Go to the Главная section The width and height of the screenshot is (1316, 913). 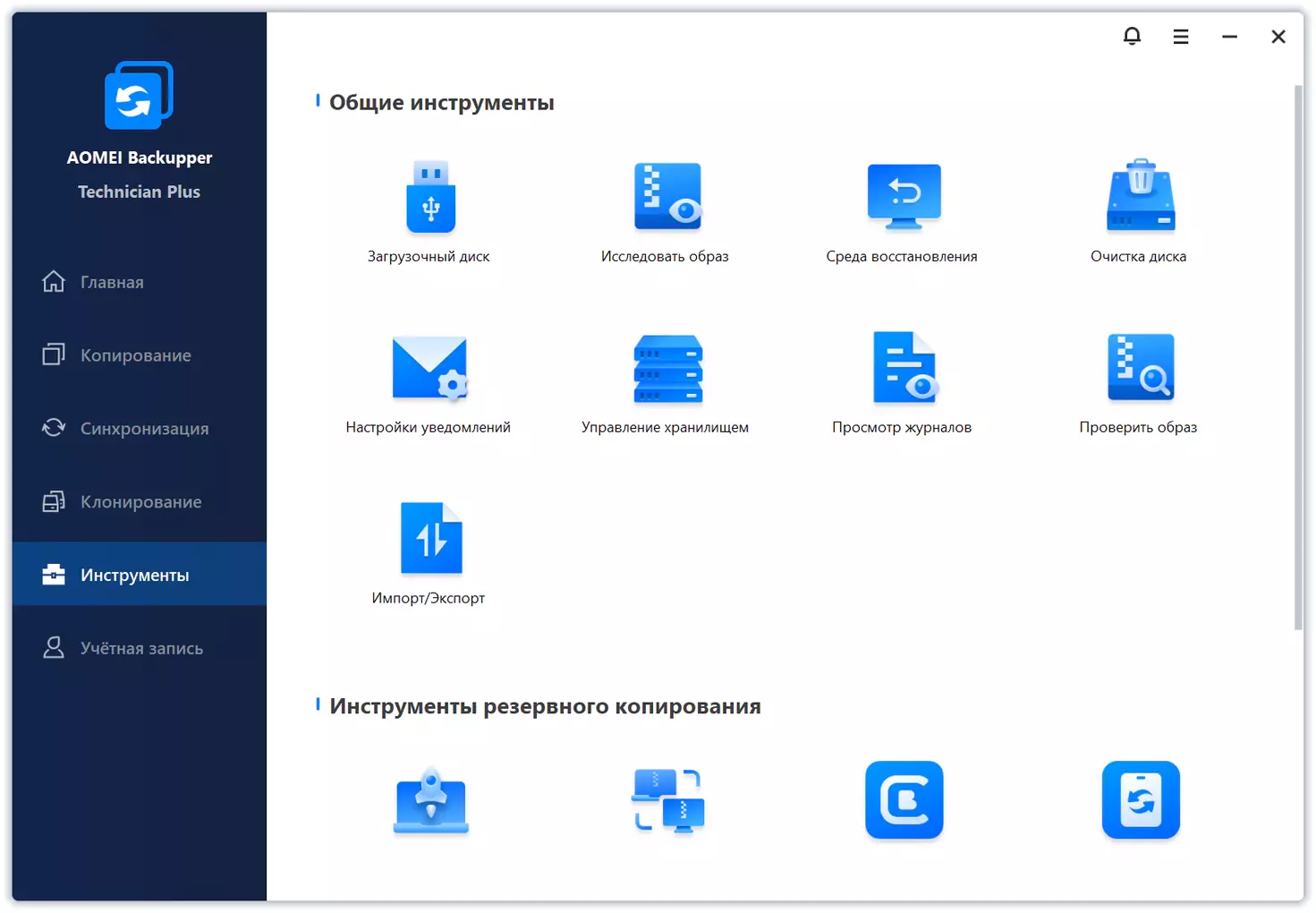click(140, 282)
